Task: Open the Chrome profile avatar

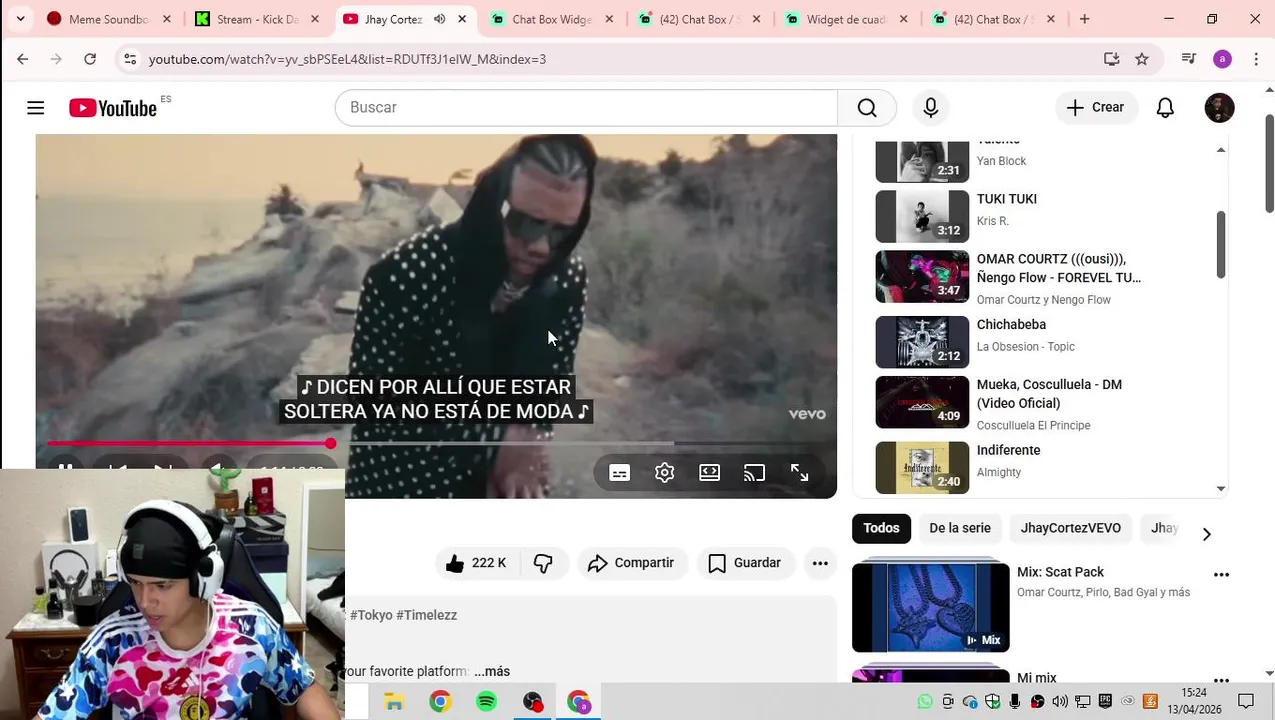Action: pyautogui.click(x=1222, y=59)
